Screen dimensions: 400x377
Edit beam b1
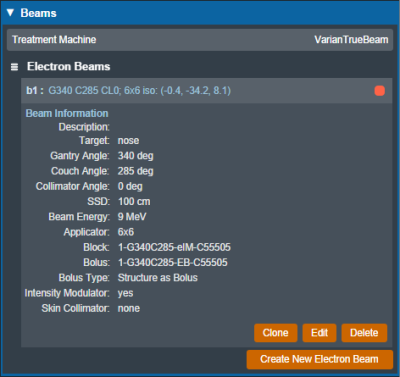319,333
